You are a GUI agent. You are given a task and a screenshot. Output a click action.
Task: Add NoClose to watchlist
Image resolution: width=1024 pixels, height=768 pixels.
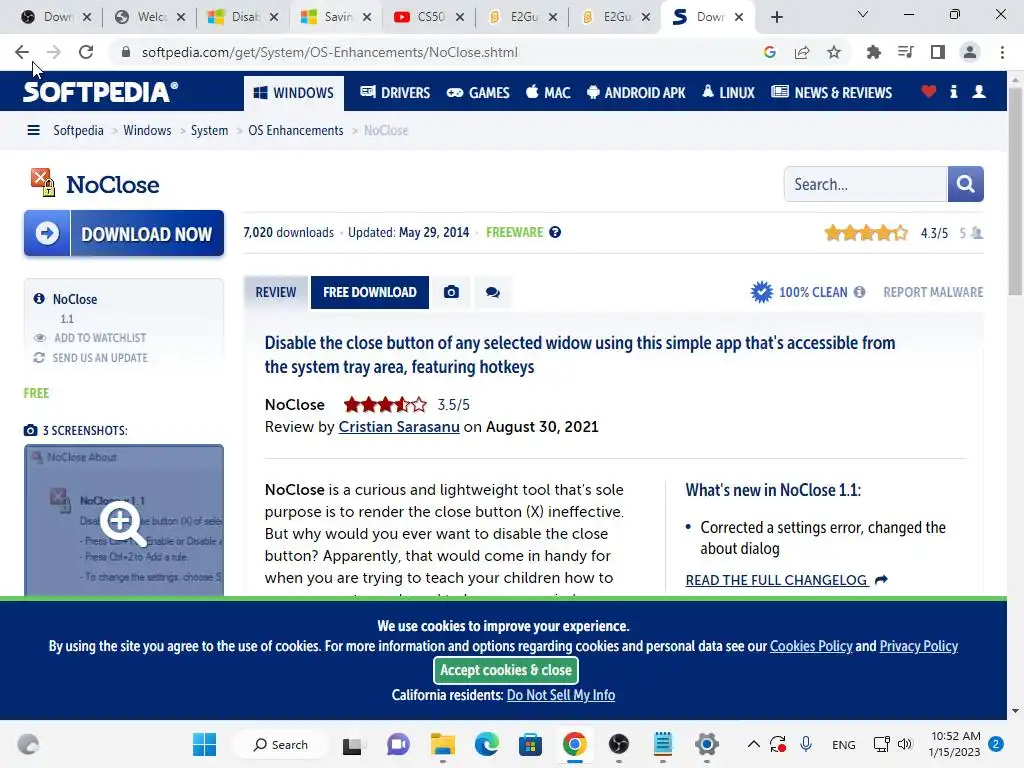click(100, 338)
